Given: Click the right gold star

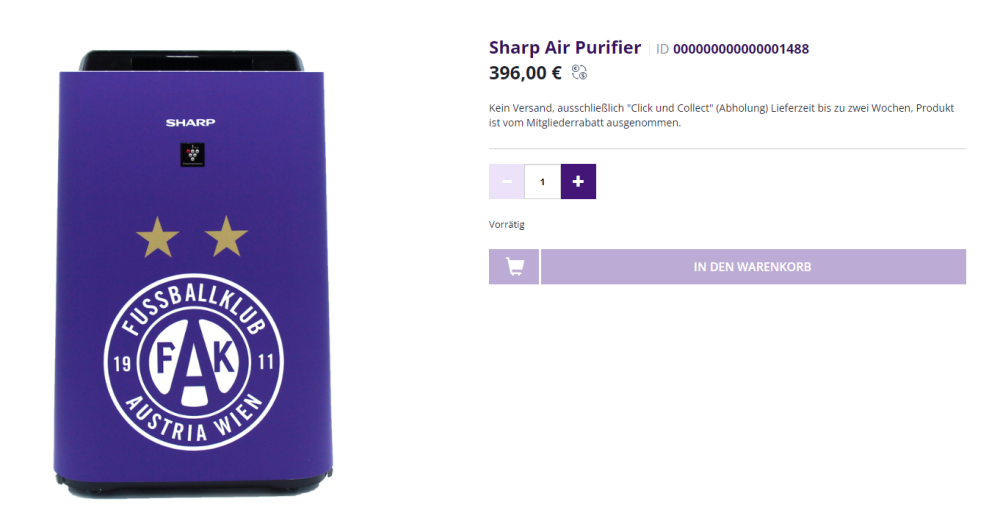Looking at the screenshot, I should click(x=226, y=237).
